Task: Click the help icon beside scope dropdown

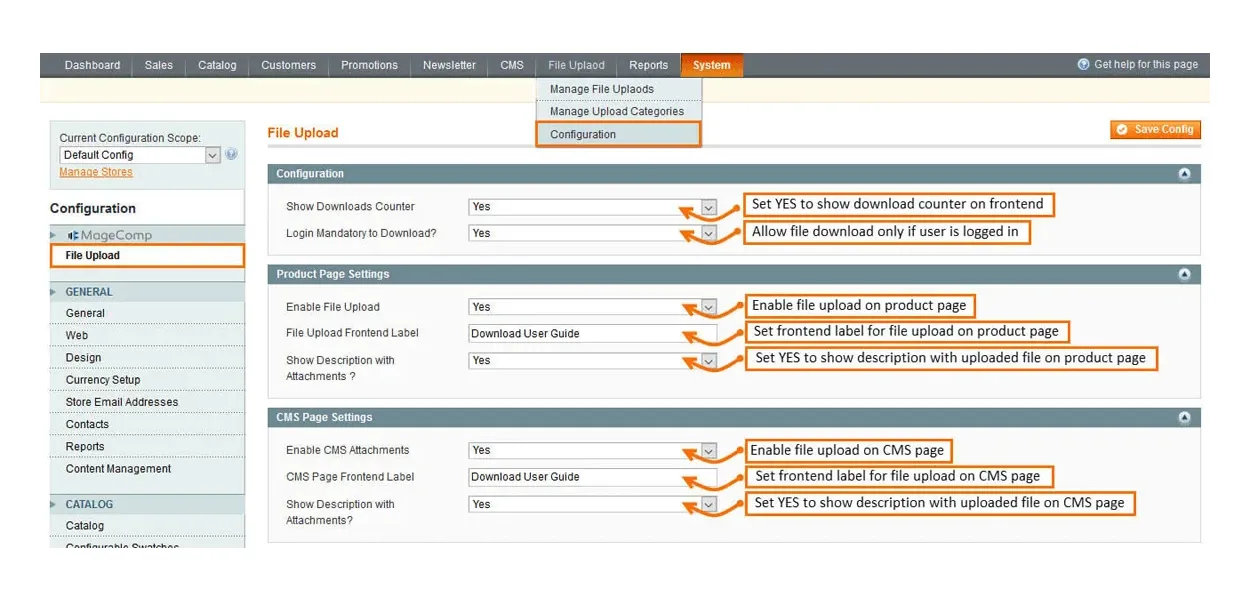Action: (x=232, y=155)
